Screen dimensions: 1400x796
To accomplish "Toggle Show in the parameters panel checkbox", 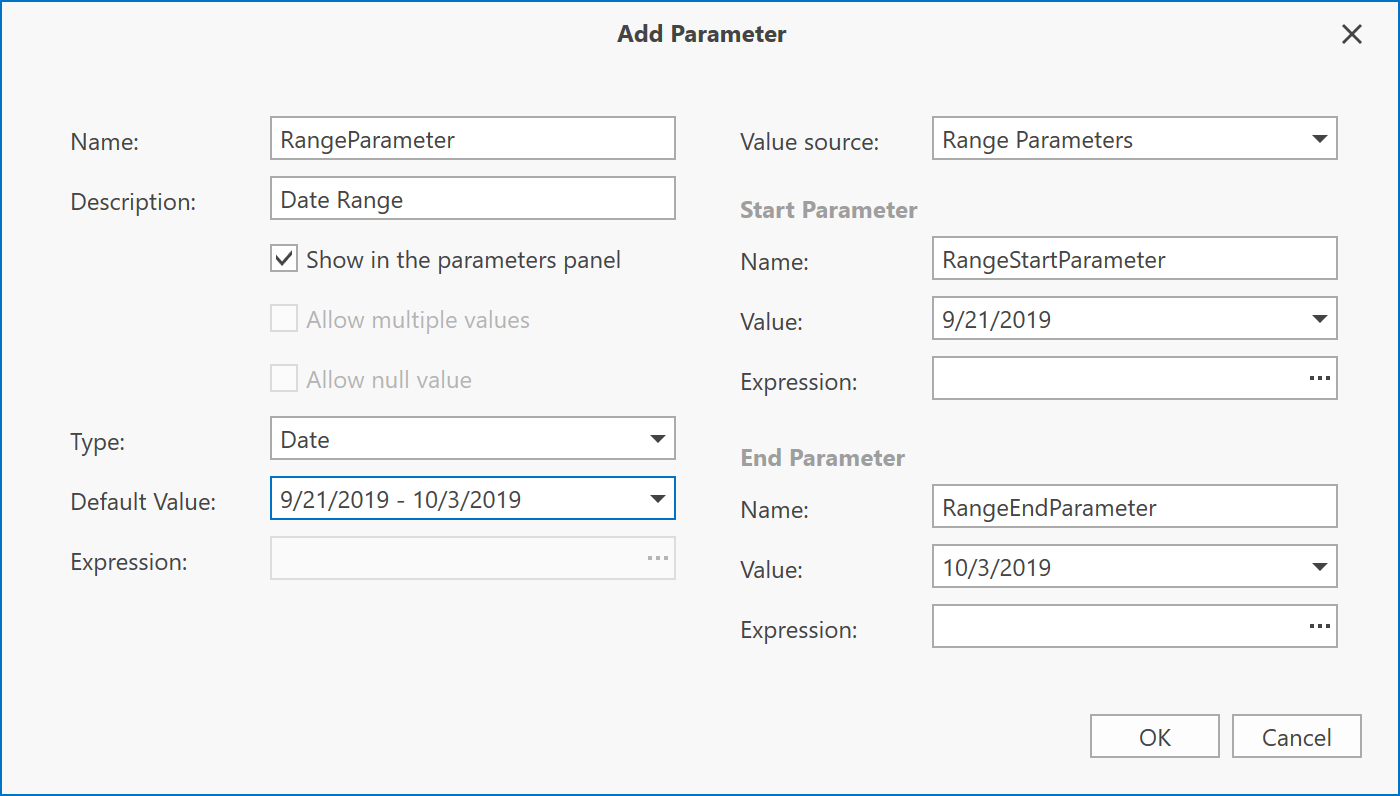I will (x=285, y=260).
